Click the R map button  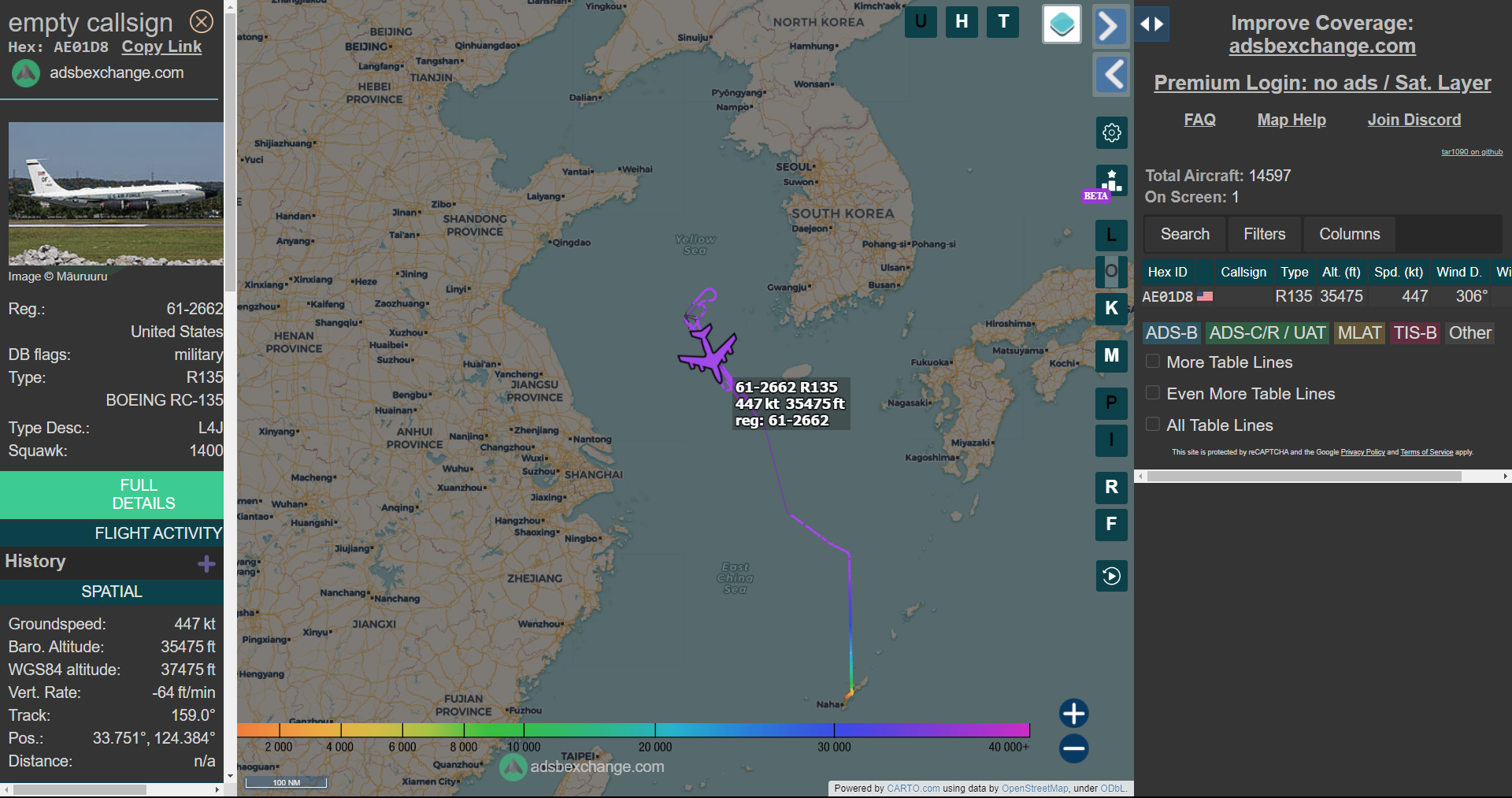tap(1111, 487)
